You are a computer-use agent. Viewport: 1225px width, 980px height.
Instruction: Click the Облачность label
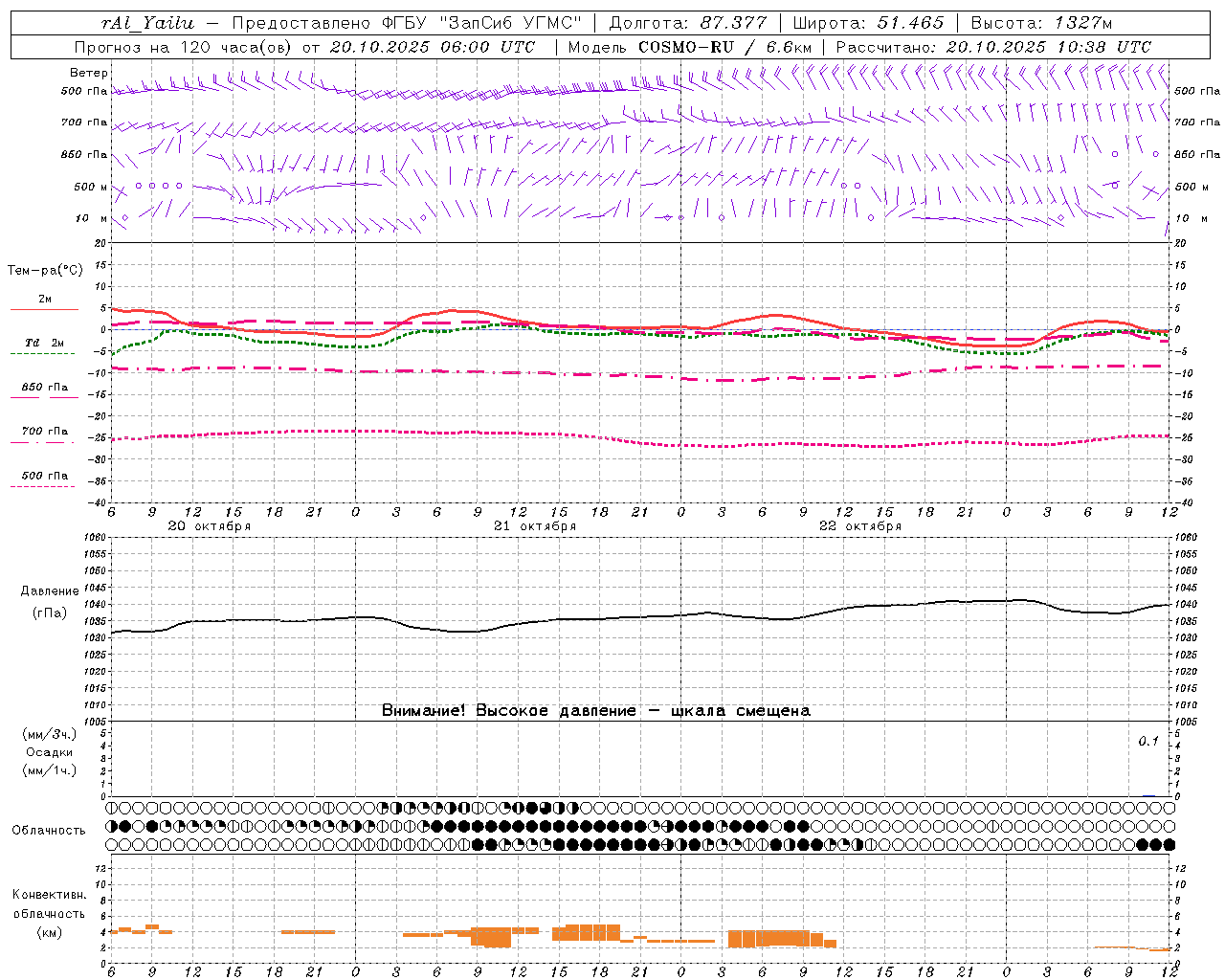coord(49,830)
